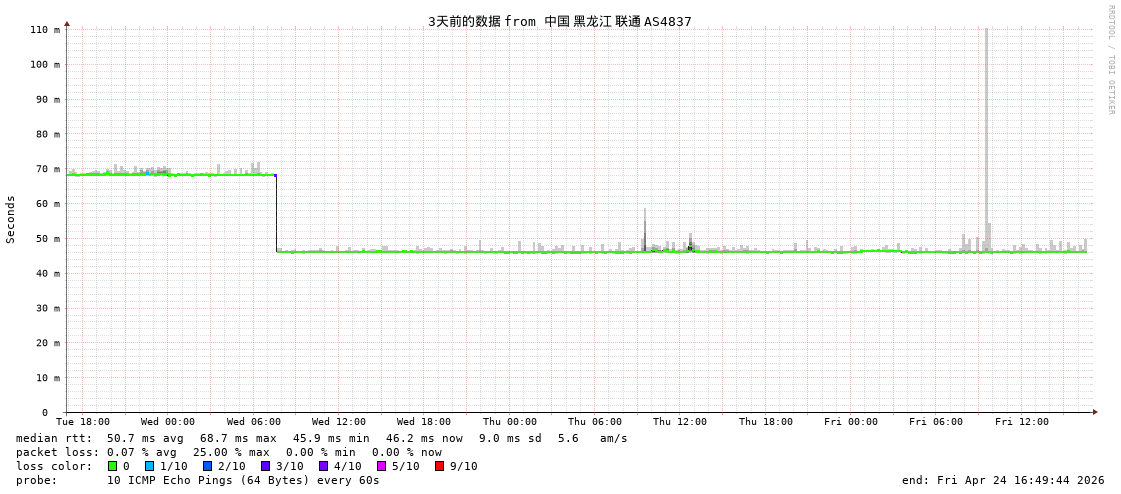The image size is (1121, 494).
Task: Click the 10 m y-axis label
Action: (47, 377)
